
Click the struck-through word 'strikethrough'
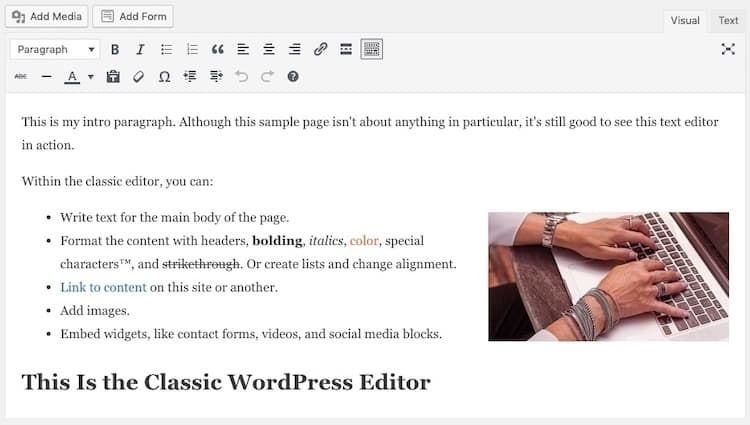(x=201, y=264)
